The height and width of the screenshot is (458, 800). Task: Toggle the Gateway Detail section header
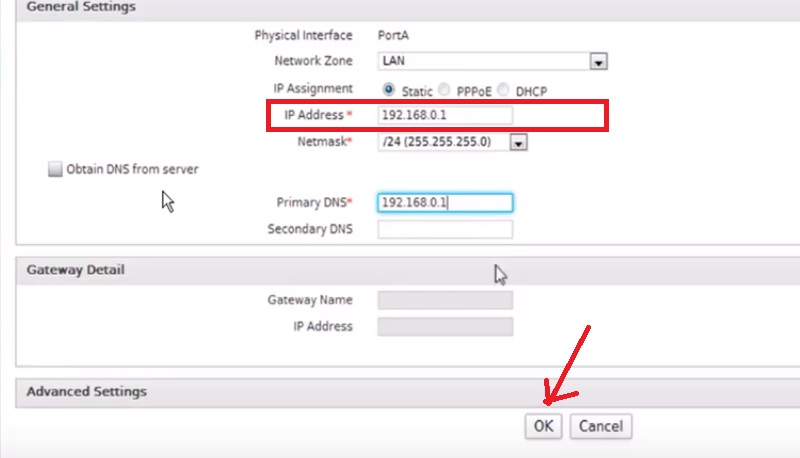(75, 270)
